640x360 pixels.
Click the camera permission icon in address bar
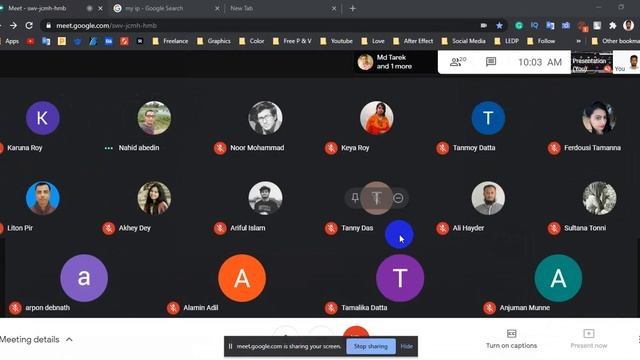click(484, 25)
